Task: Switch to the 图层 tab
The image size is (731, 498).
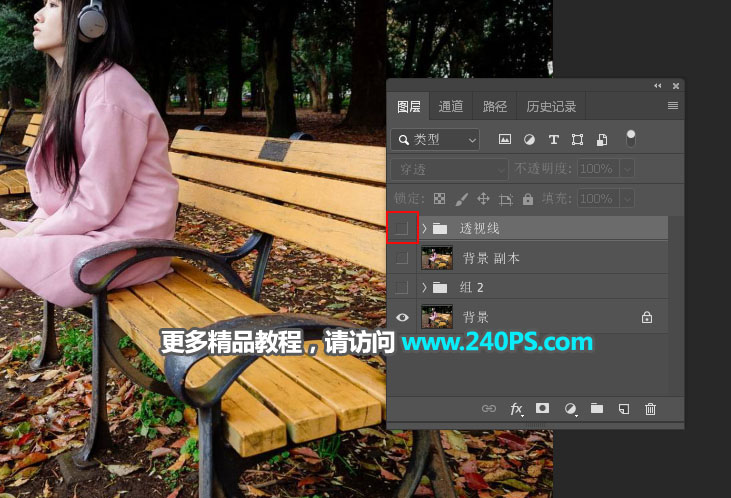Action: [408, 106]
